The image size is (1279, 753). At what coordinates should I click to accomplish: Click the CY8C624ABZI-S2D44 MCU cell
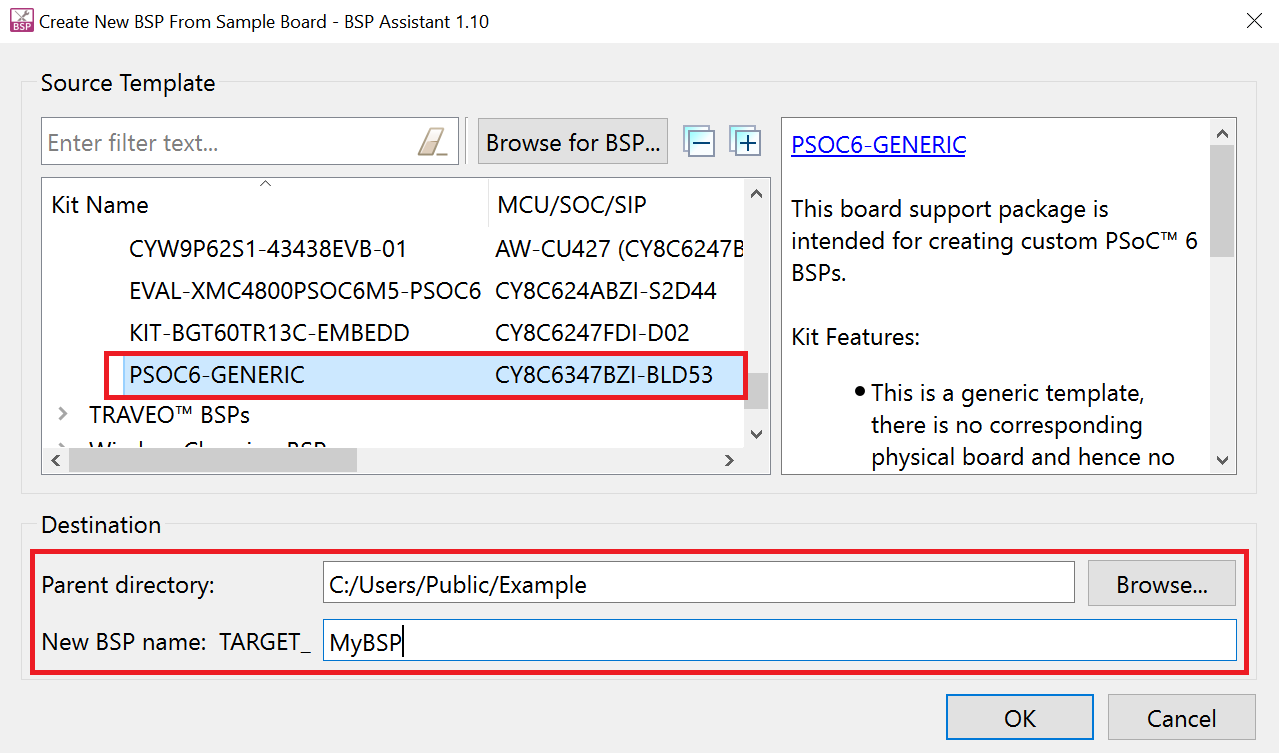pos(606,291)
